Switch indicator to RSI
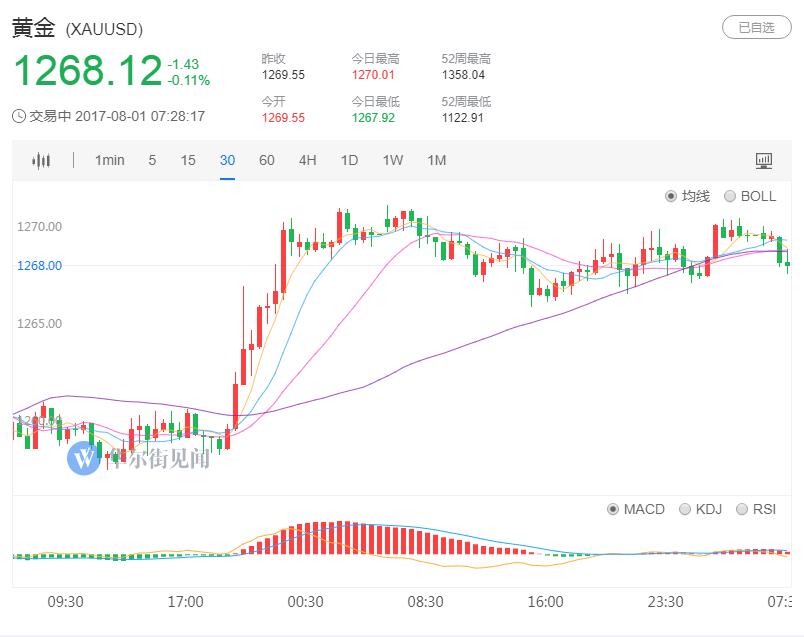This screenshot has height=637, width=804. coord(758,509)
